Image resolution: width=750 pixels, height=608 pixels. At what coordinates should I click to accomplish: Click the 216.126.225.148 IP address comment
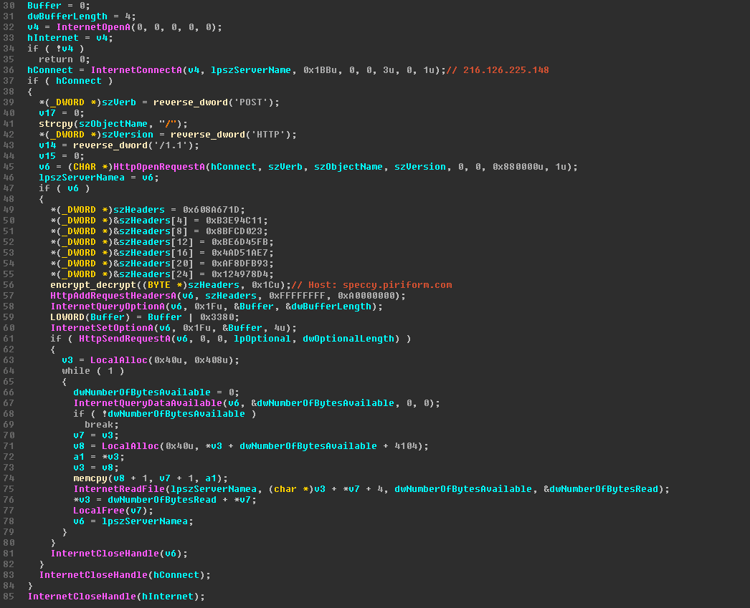(x=506, y=70)
